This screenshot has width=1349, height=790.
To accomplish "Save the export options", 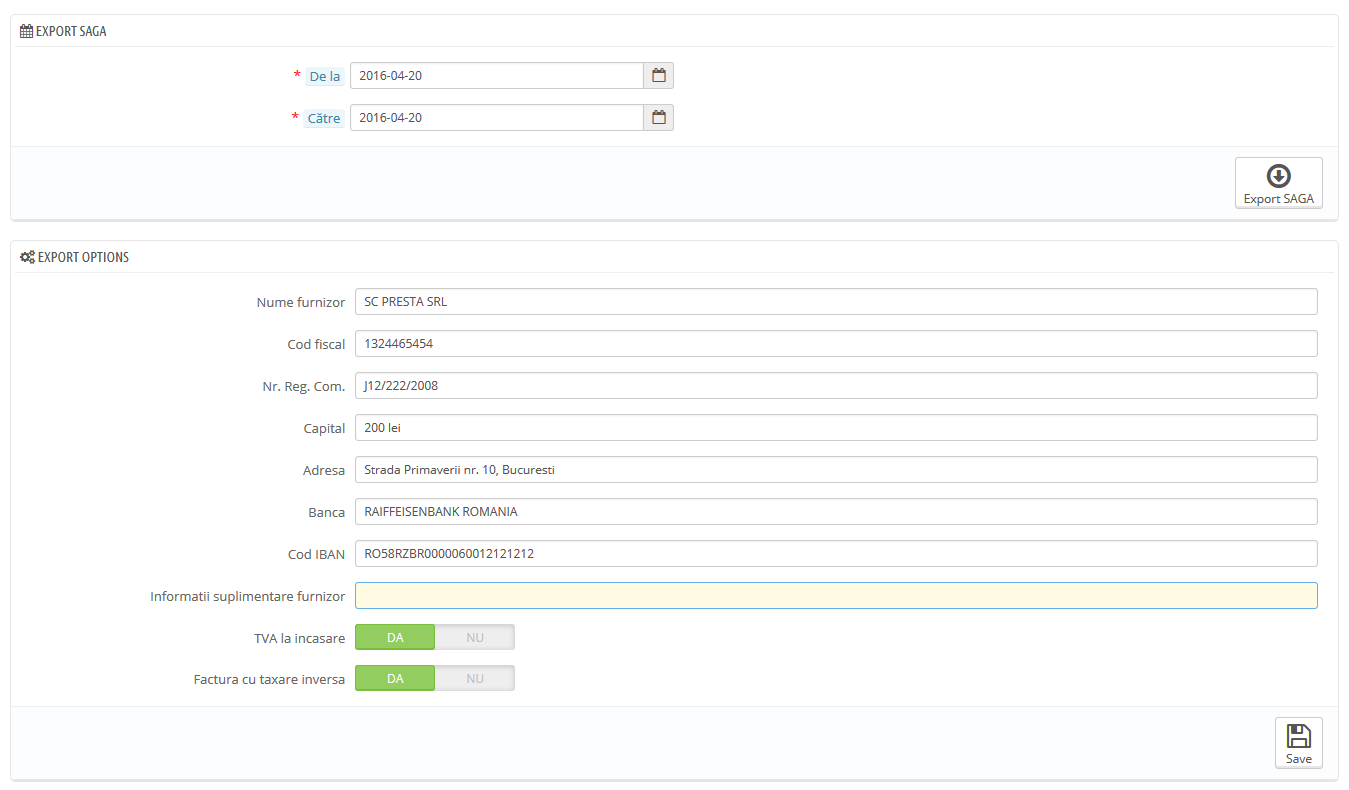I will point(1298,743).
